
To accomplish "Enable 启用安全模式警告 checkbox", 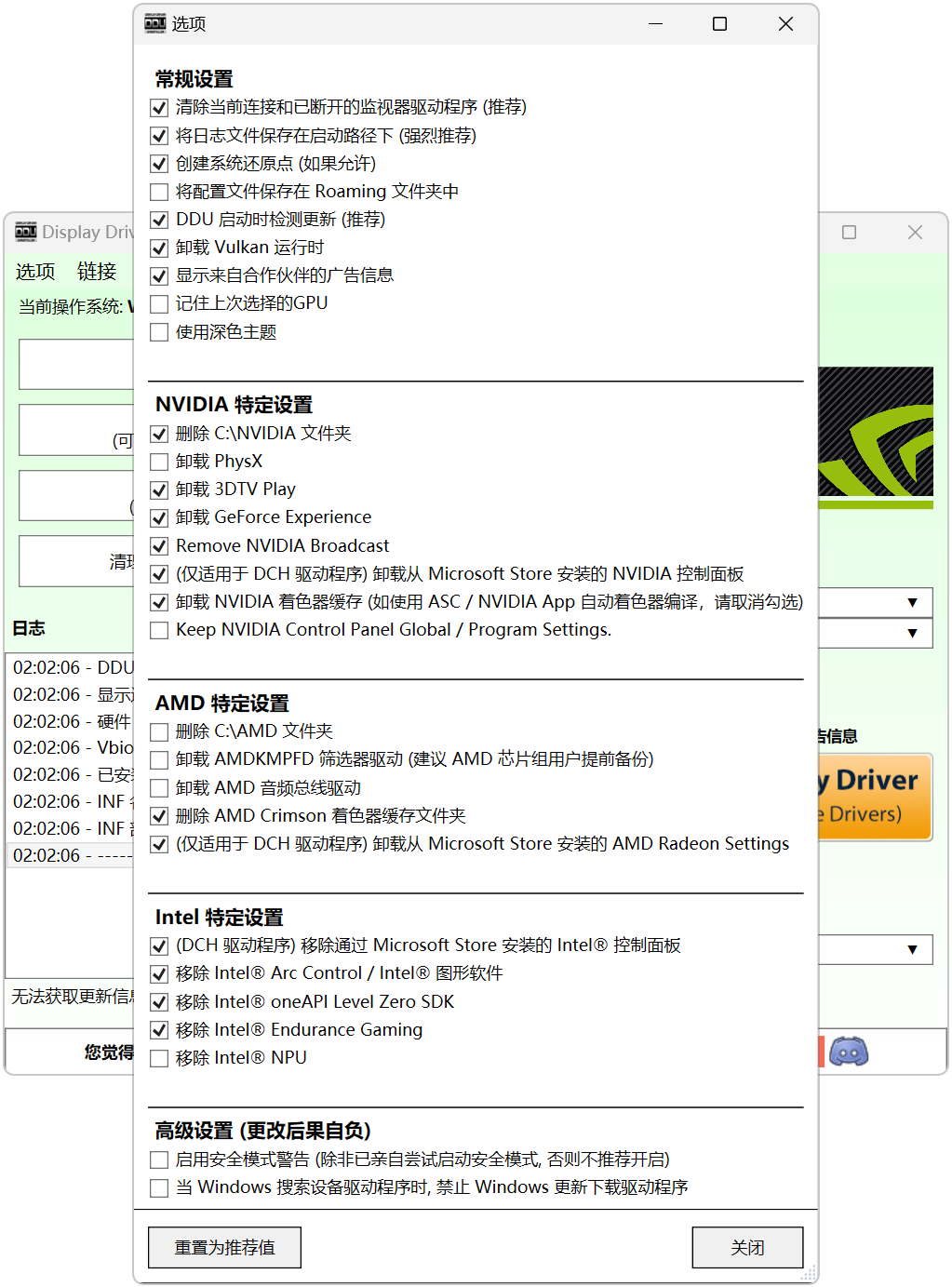I will (159, 1160).
